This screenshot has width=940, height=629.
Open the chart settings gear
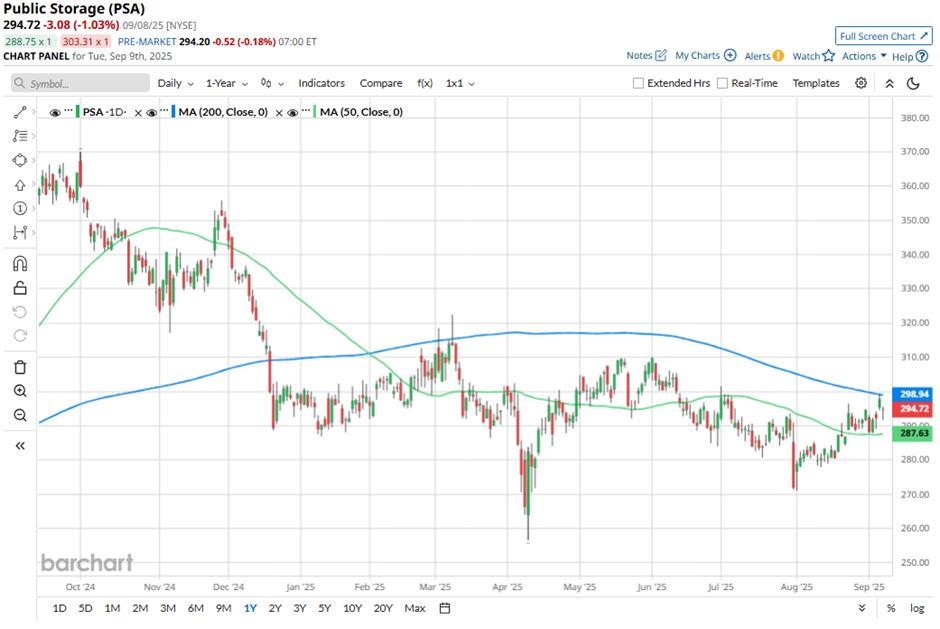(x=861, y=83)
